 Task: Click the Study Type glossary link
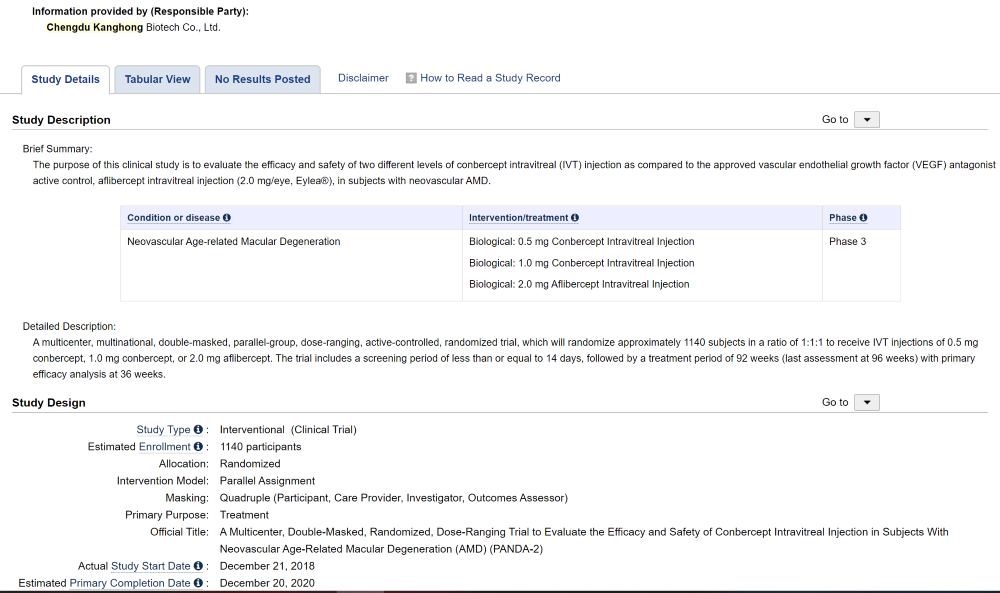163,430
